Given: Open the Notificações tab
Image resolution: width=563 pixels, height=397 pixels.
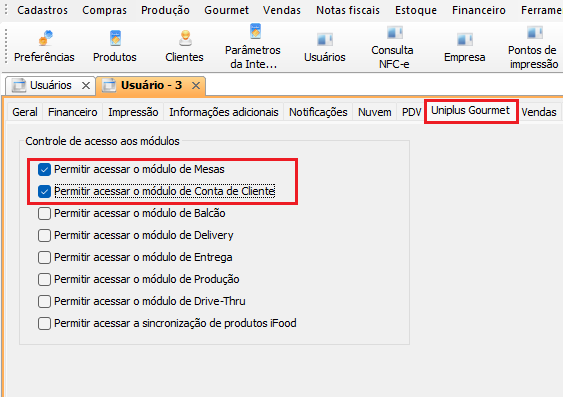Looking at the screenshot, I should point(318,112).
